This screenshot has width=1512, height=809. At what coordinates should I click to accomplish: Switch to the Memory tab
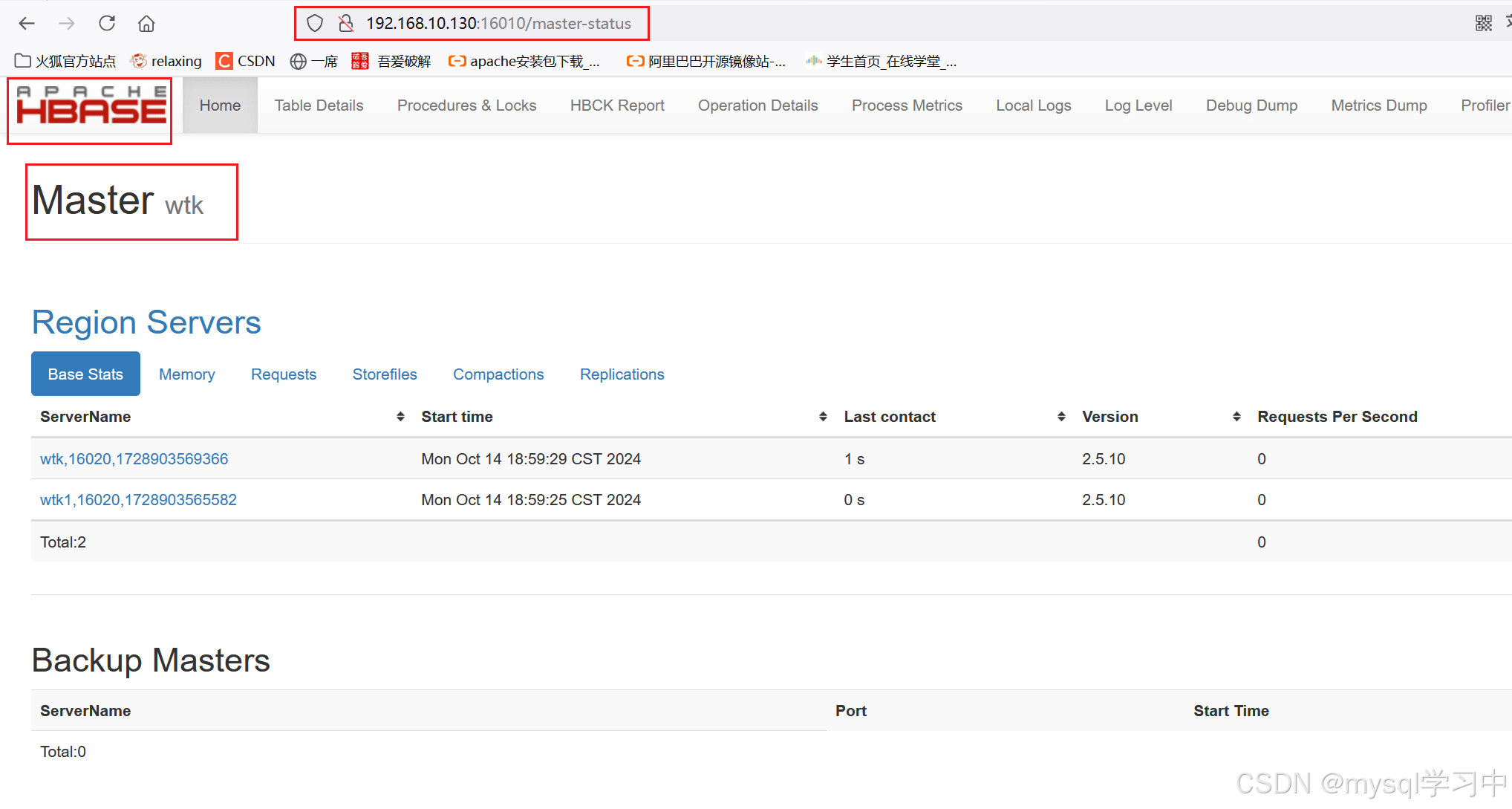tap(187, 374)
